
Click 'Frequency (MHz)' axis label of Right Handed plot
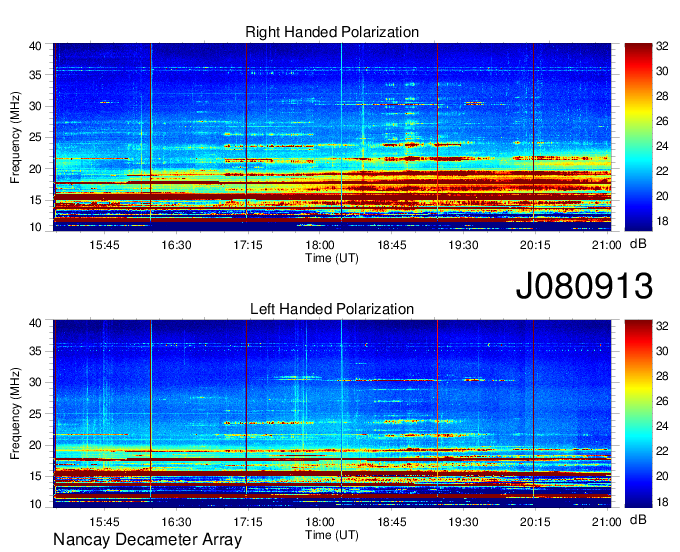[15, 137]
